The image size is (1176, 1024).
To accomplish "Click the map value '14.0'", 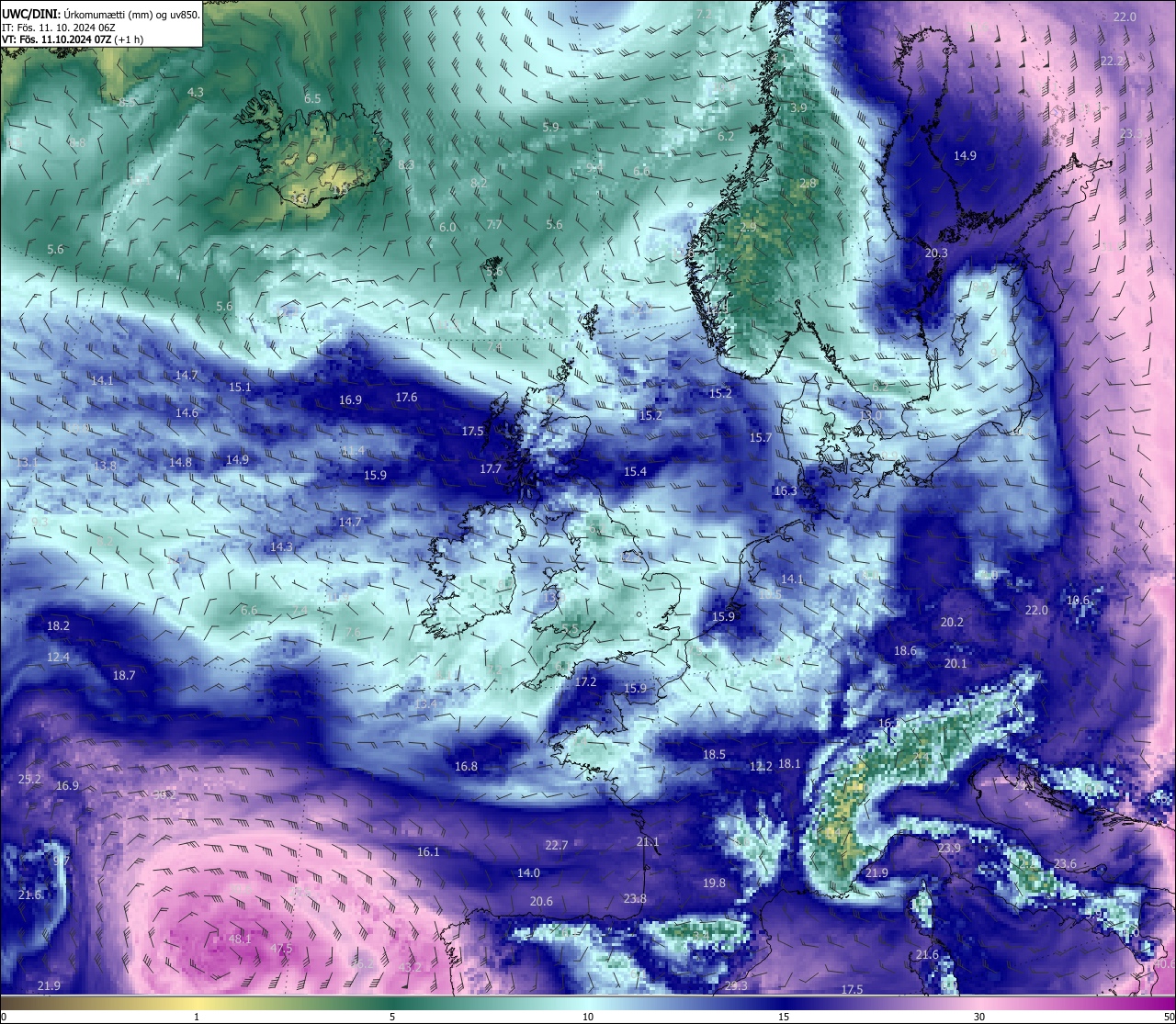I will 528,872.
